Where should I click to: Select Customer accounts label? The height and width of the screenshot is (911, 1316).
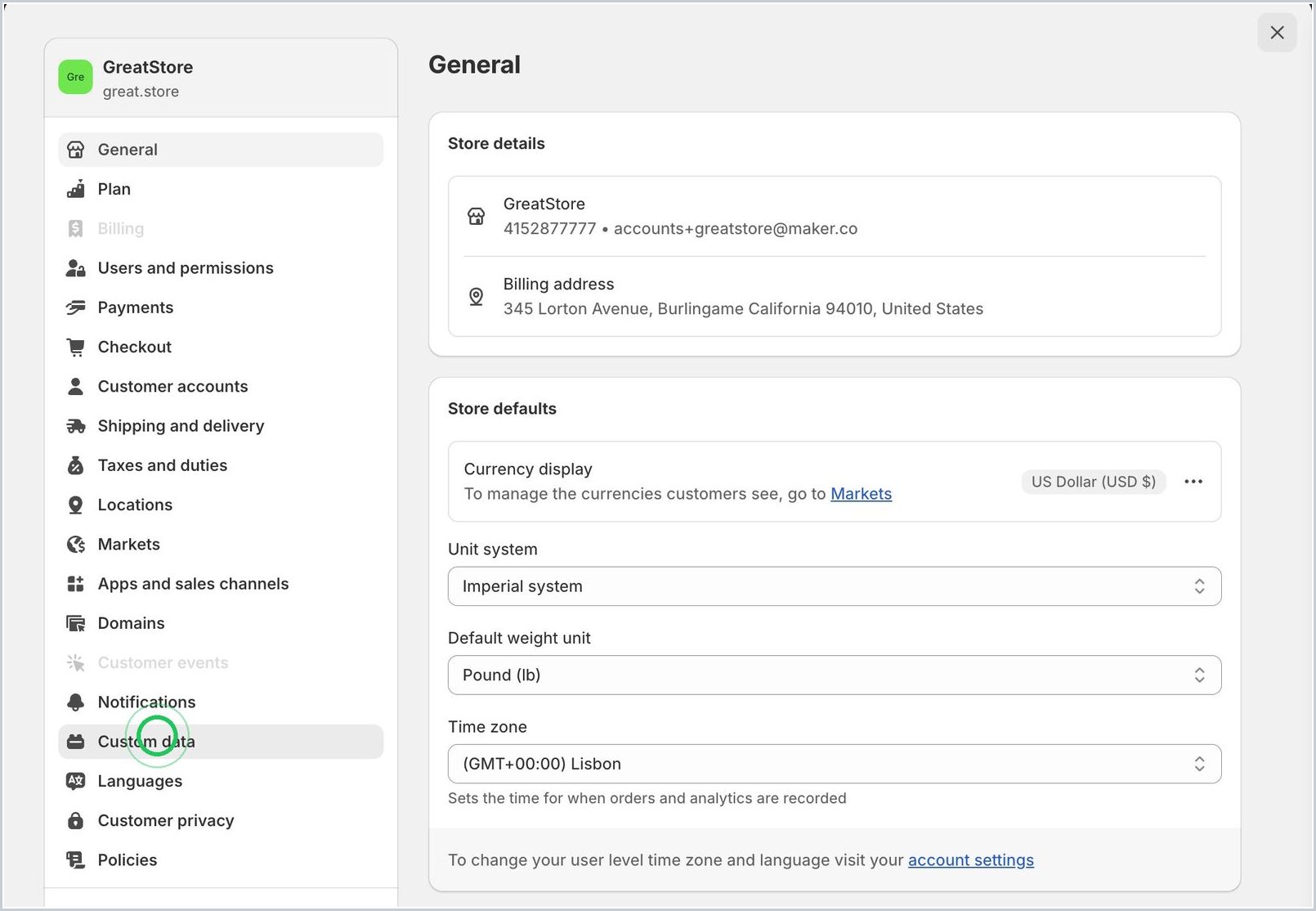[172, 386]
